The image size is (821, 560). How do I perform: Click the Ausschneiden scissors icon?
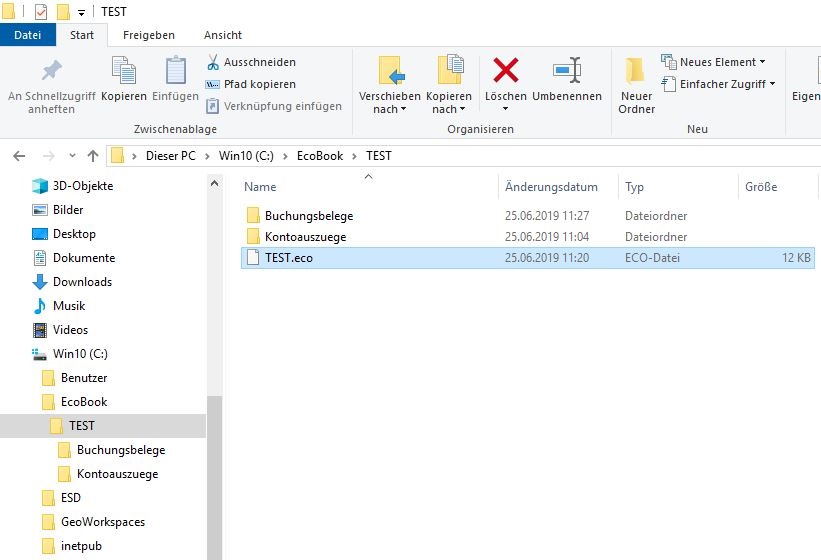[x=213, y=62]
